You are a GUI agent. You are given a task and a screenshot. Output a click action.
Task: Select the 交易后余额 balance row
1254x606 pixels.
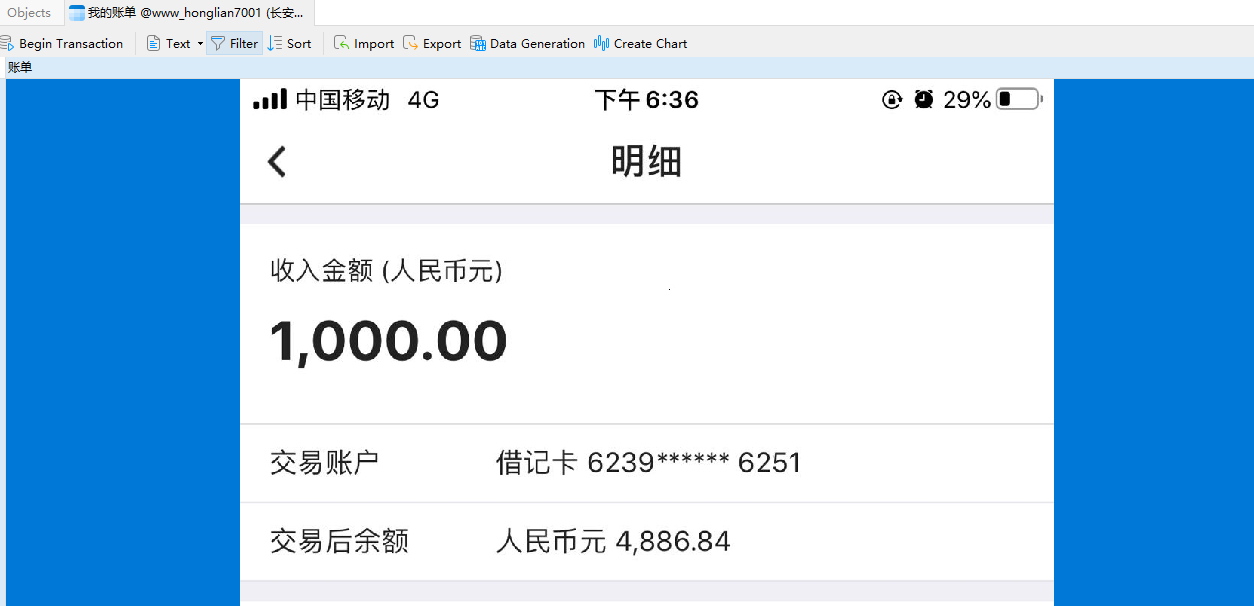pos(340,541)
